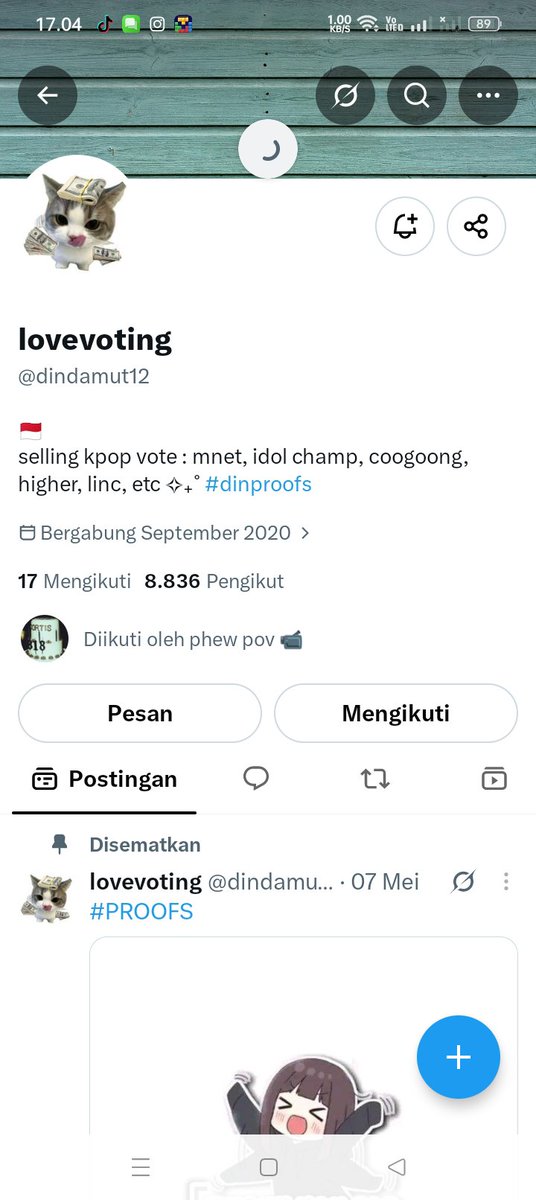
Task: View the 8.836 Pengikut list
Action: point(214,581)
